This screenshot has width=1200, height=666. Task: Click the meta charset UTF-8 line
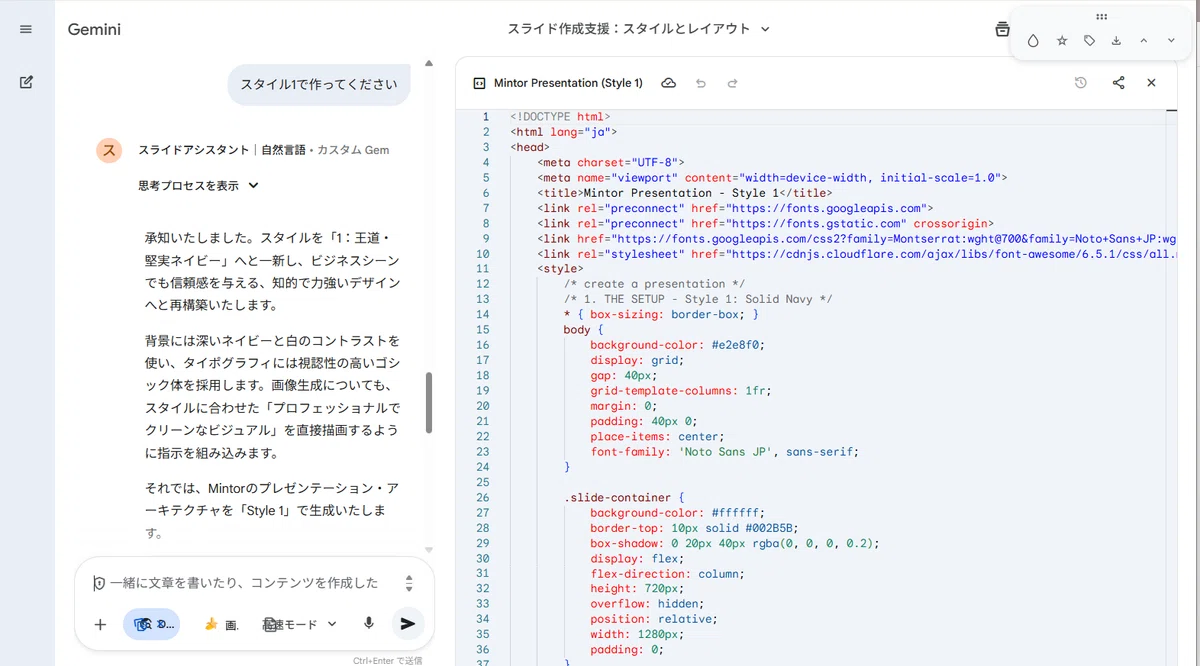(x=611, y=162)
